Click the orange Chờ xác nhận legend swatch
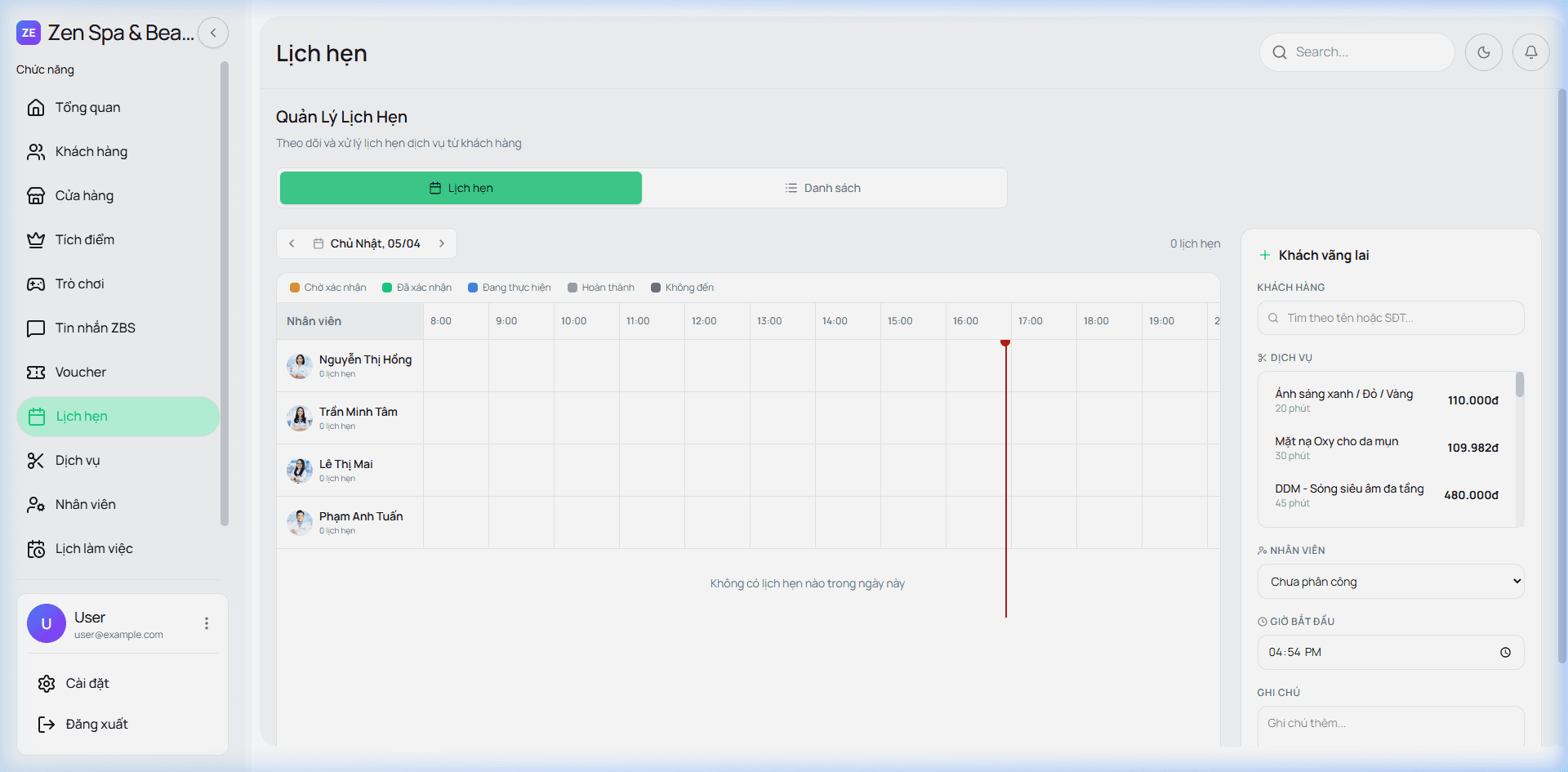Image resolution: width=1568 pixels, height=772 pixels. pos(295,288)
